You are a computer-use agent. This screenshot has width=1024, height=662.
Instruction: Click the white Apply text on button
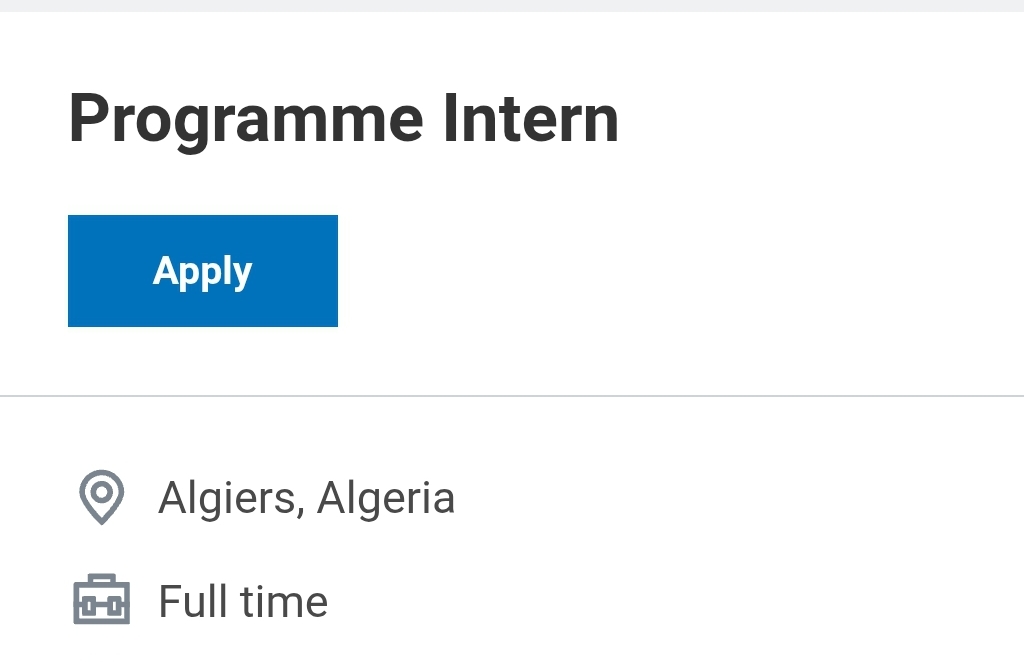pyautogui.click(x=202, y=272)
